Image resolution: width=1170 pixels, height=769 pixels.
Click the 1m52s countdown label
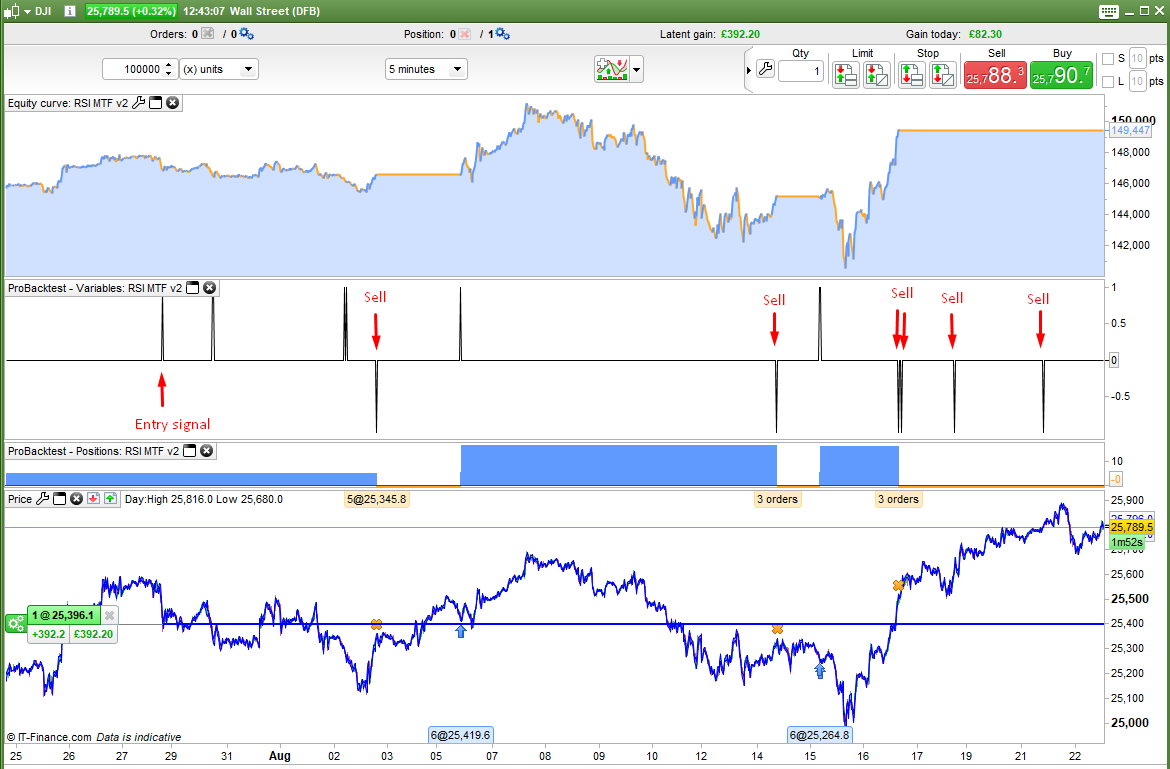[1127, 542]
